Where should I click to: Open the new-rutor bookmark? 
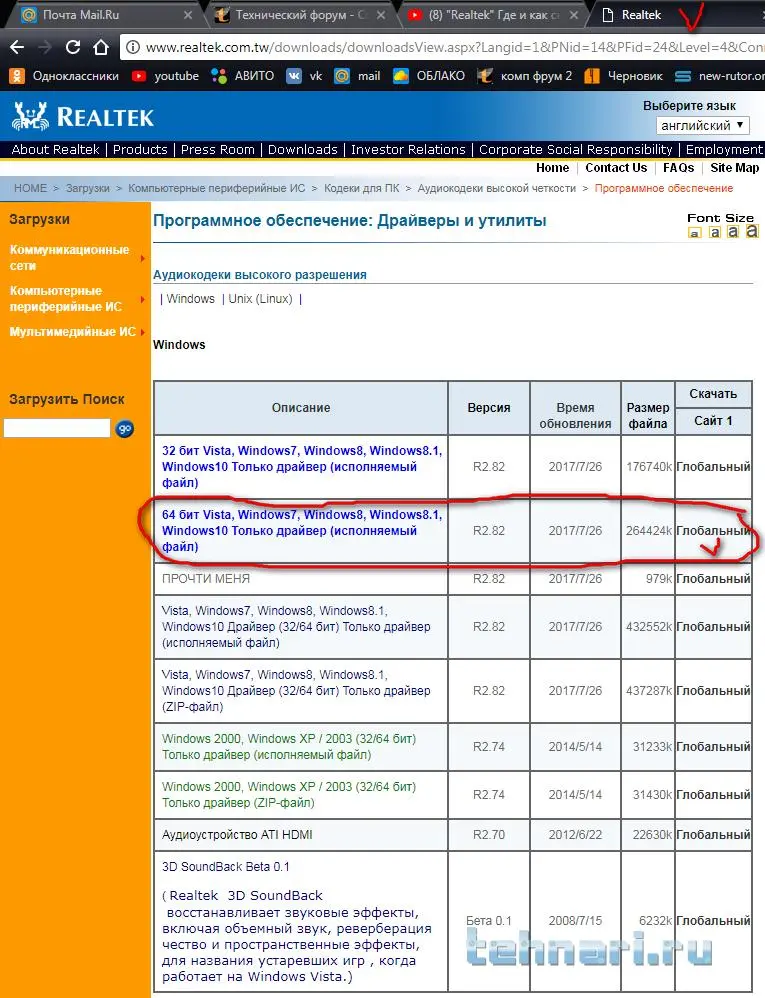click(x=720, y=76)
